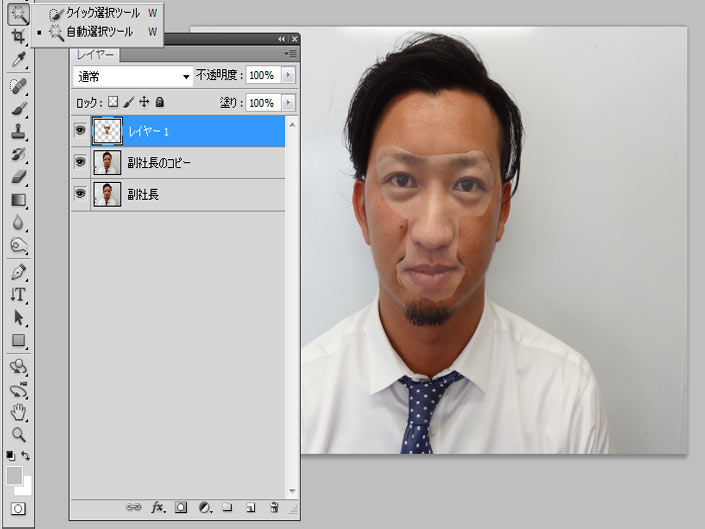This screenshot has height=529, width=705.
Task: Click the fx layer style button
Action: click(x=158, y=508)
